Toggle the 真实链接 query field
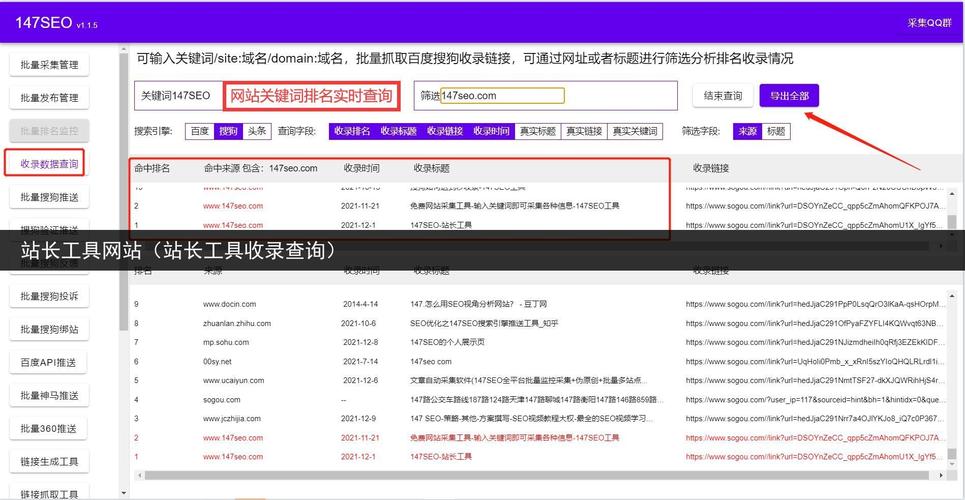 coord(584,131)
